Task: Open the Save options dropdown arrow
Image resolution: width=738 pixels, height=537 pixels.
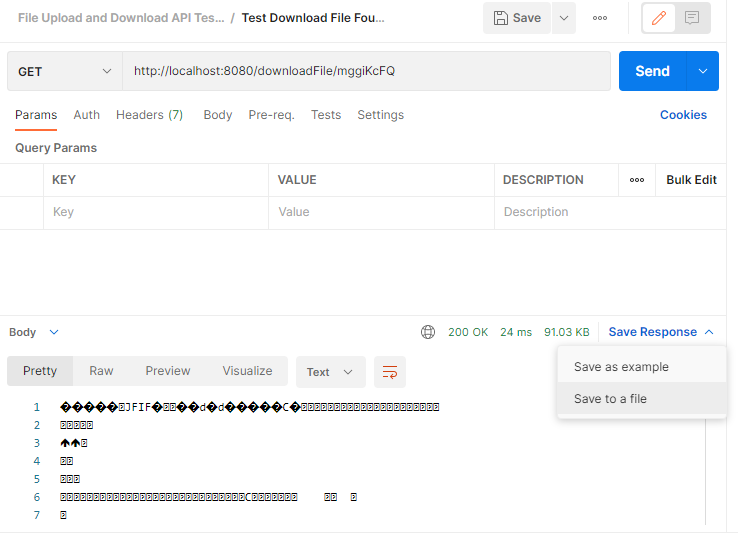Action: point(564,18)
